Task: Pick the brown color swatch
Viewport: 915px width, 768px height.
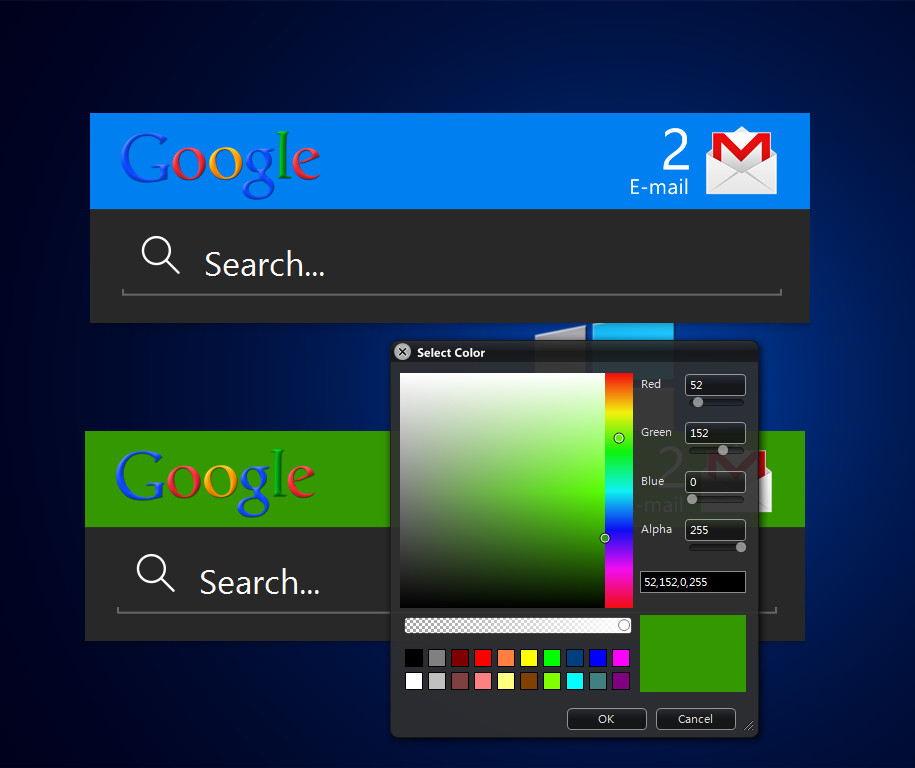Action: (529, 681)
